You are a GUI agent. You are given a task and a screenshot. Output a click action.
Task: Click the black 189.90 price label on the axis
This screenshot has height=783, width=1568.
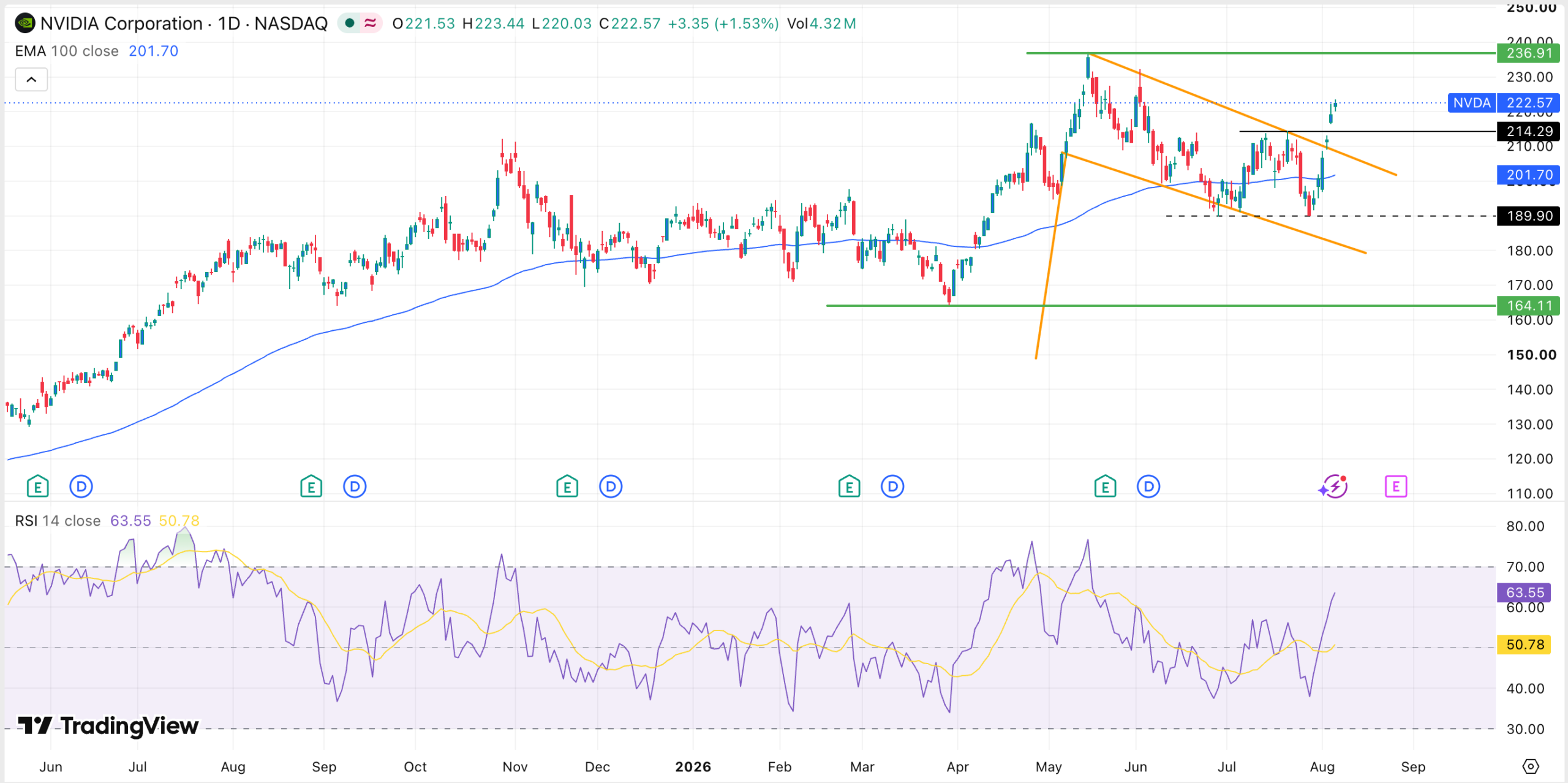click(x=1528, y=216)
